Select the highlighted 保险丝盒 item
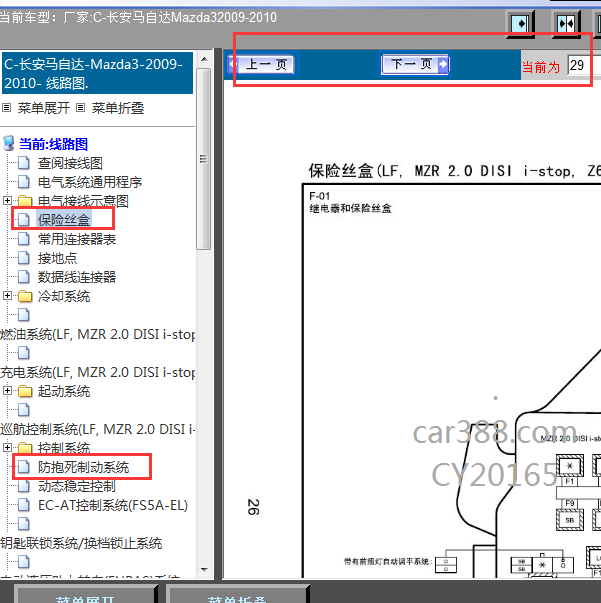The image size is (601, 603). 64,220
